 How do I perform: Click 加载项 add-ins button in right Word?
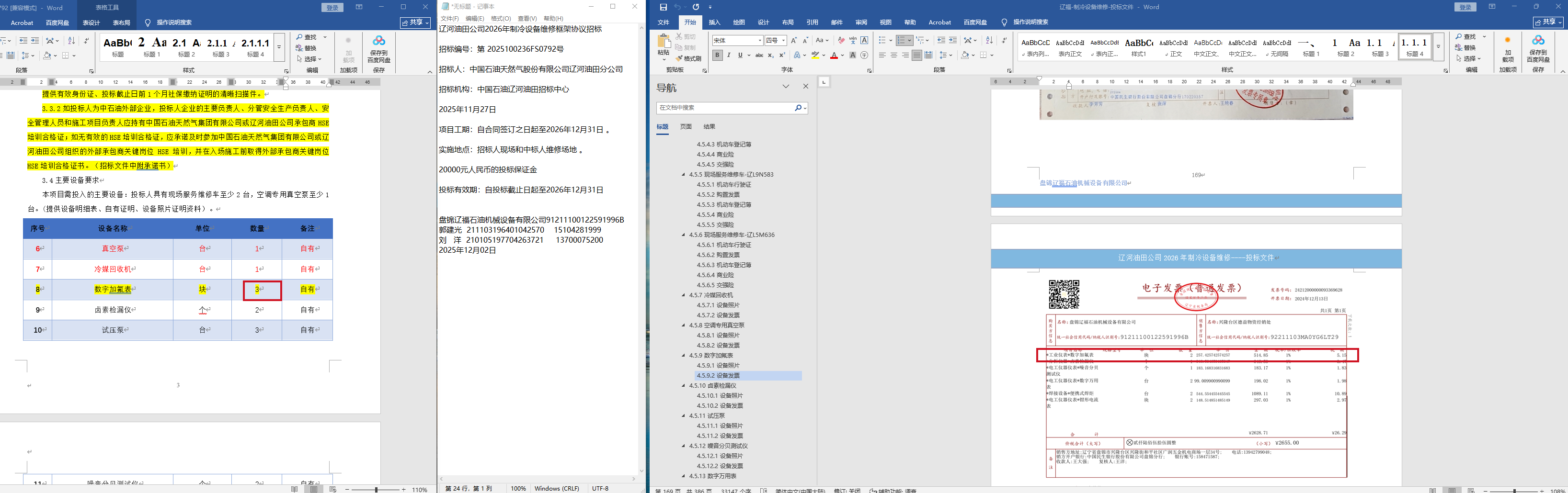click(1508, 49)
